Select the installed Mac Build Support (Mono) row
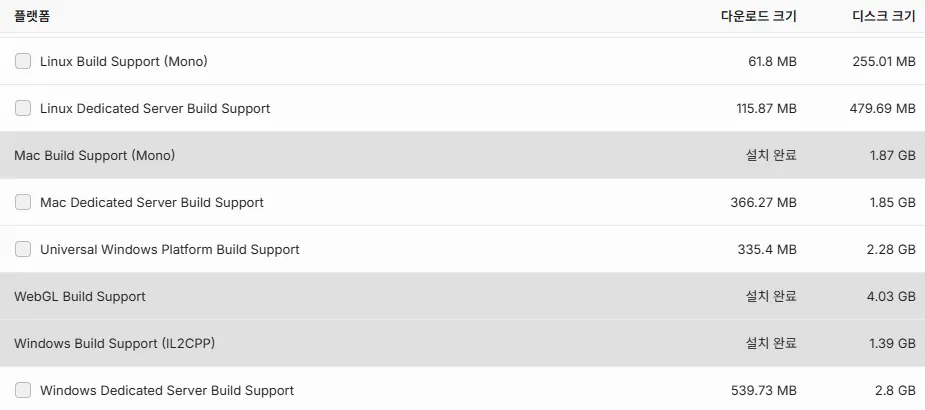Screen dimensions: 925x410 click(x=462, y=155)
